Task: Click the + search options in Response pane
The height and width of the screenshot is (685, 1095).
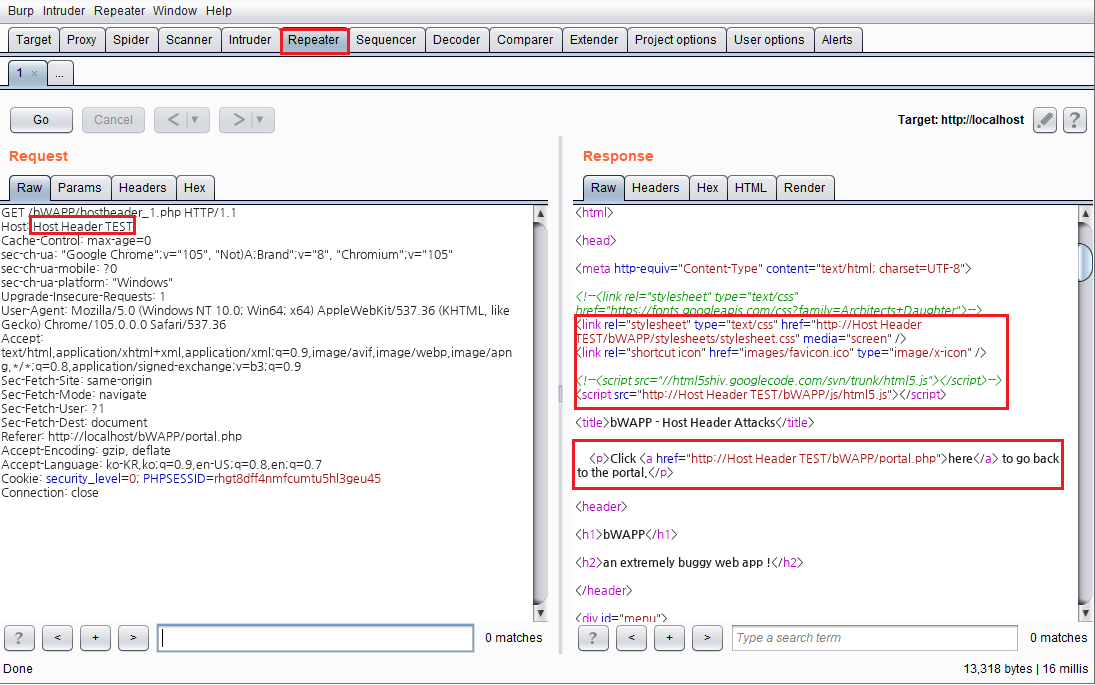Action: click(x=669, y=638)
